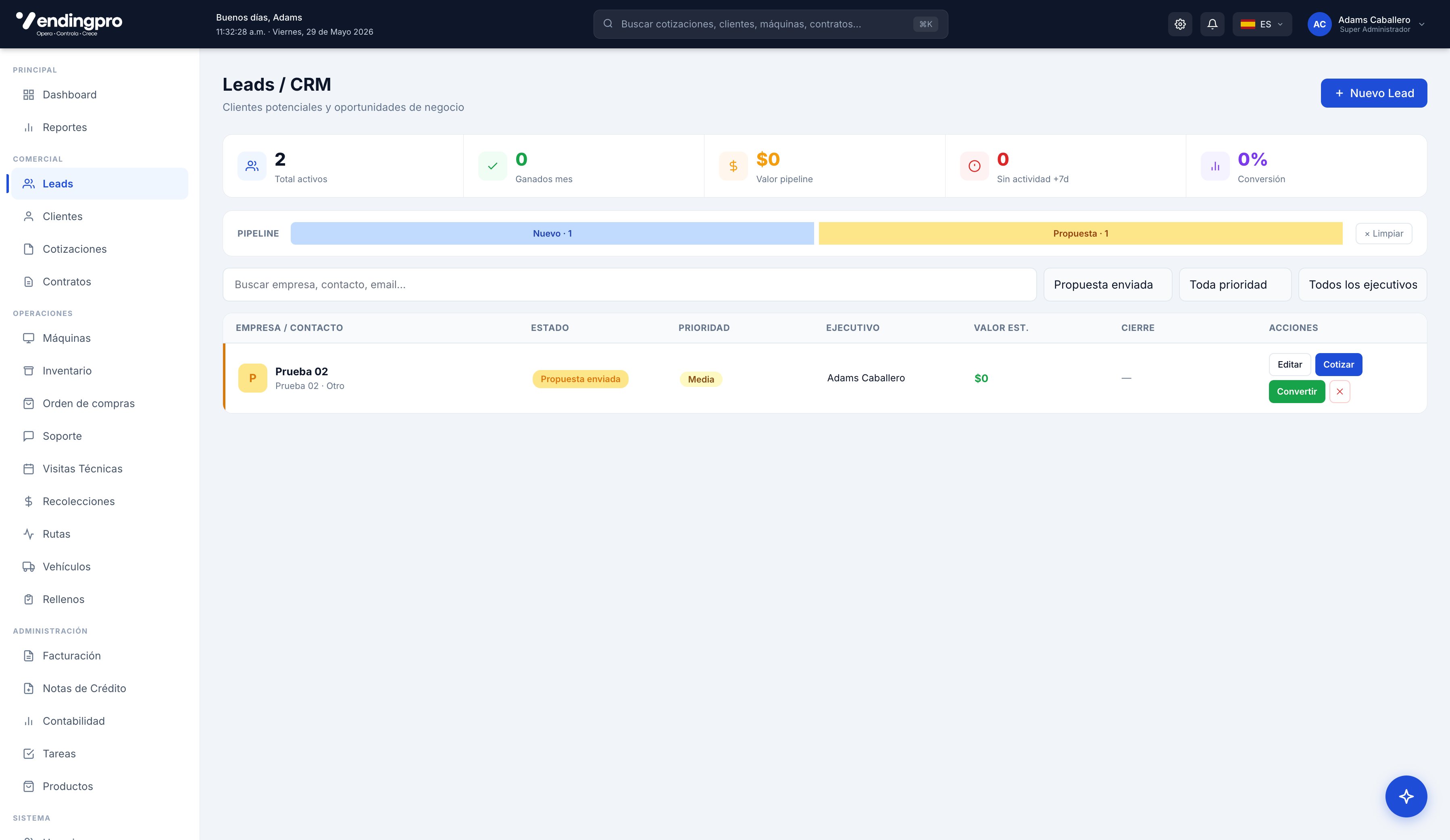Image resolution: width=1450 pixels, height=840 pixels.
Task: Click the Rellenos clipboard icon
Action: tap(29, 599)
